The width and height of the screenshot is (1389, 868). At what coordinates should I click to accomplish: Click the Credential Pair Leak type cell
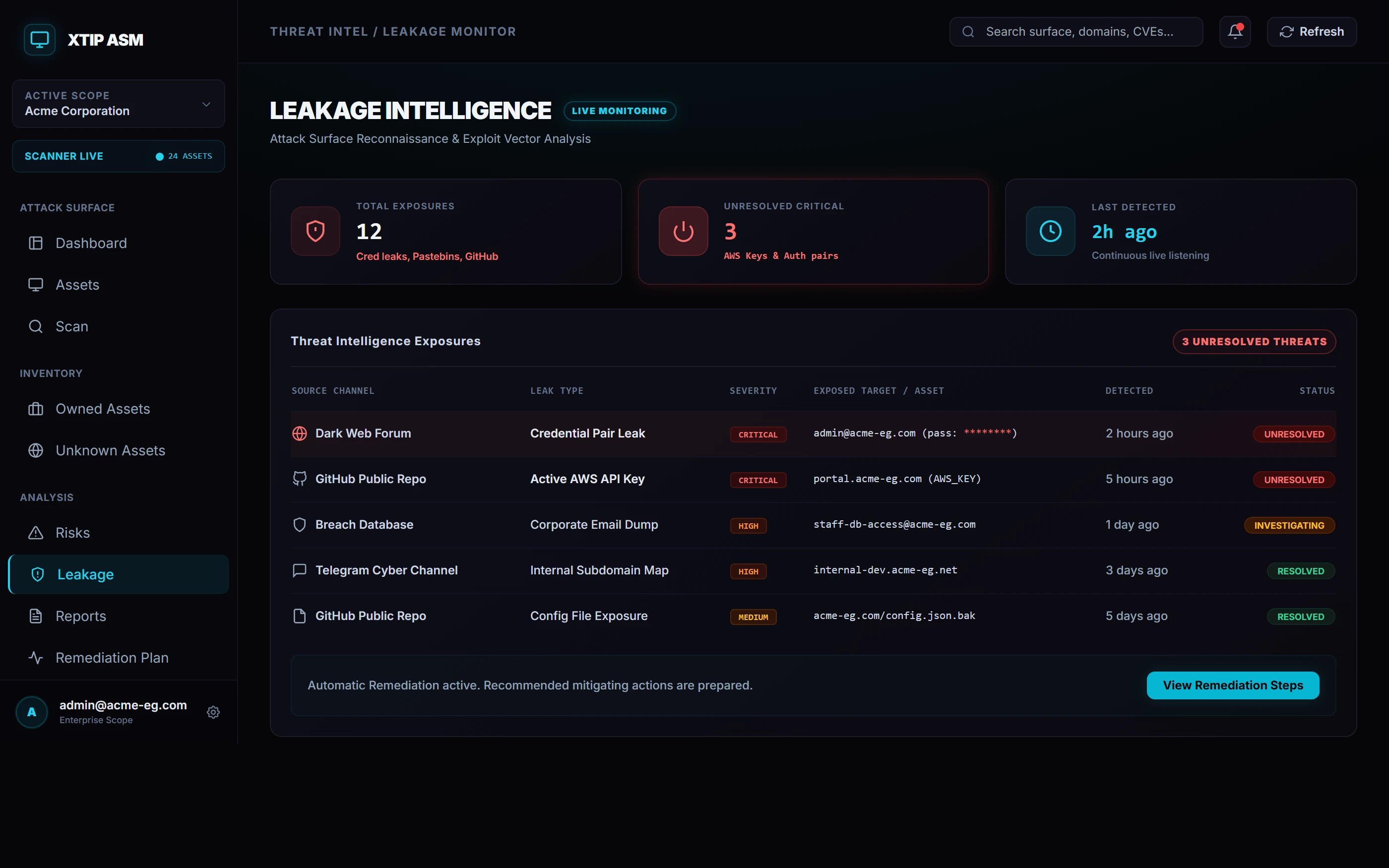click(587, 434)
